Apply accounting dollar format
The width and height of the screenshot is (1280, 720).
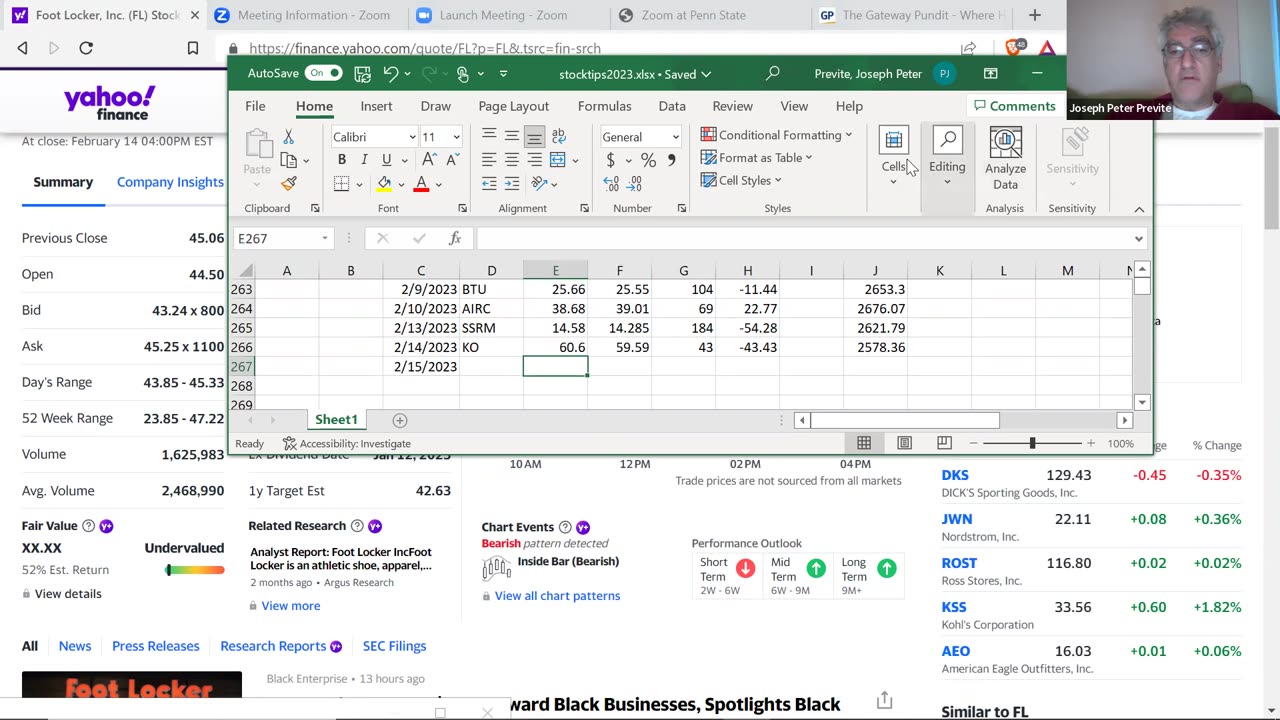(610, 160)
